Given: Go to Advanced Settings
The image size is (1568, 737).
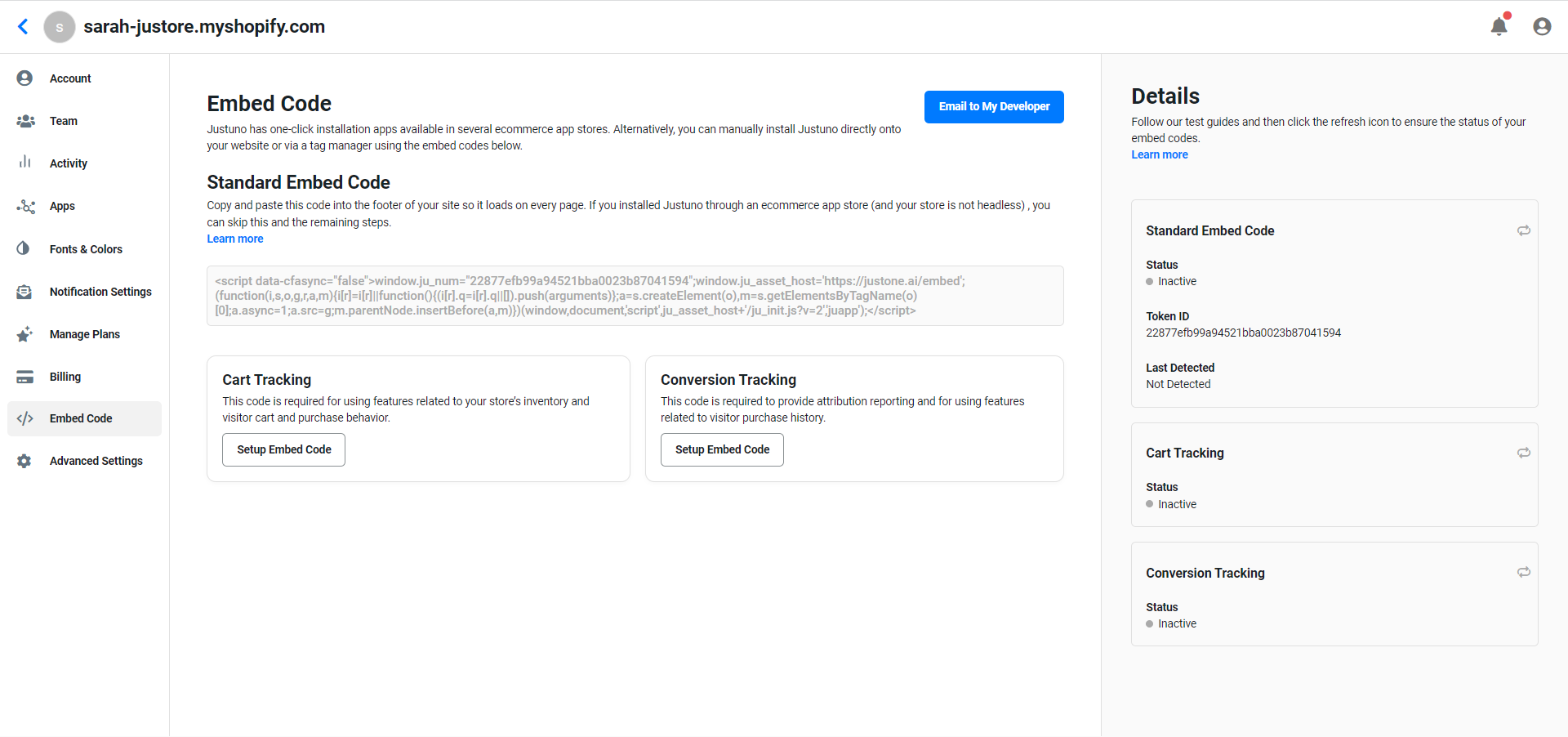Looking at the screenshot, I should pos(96,460).
